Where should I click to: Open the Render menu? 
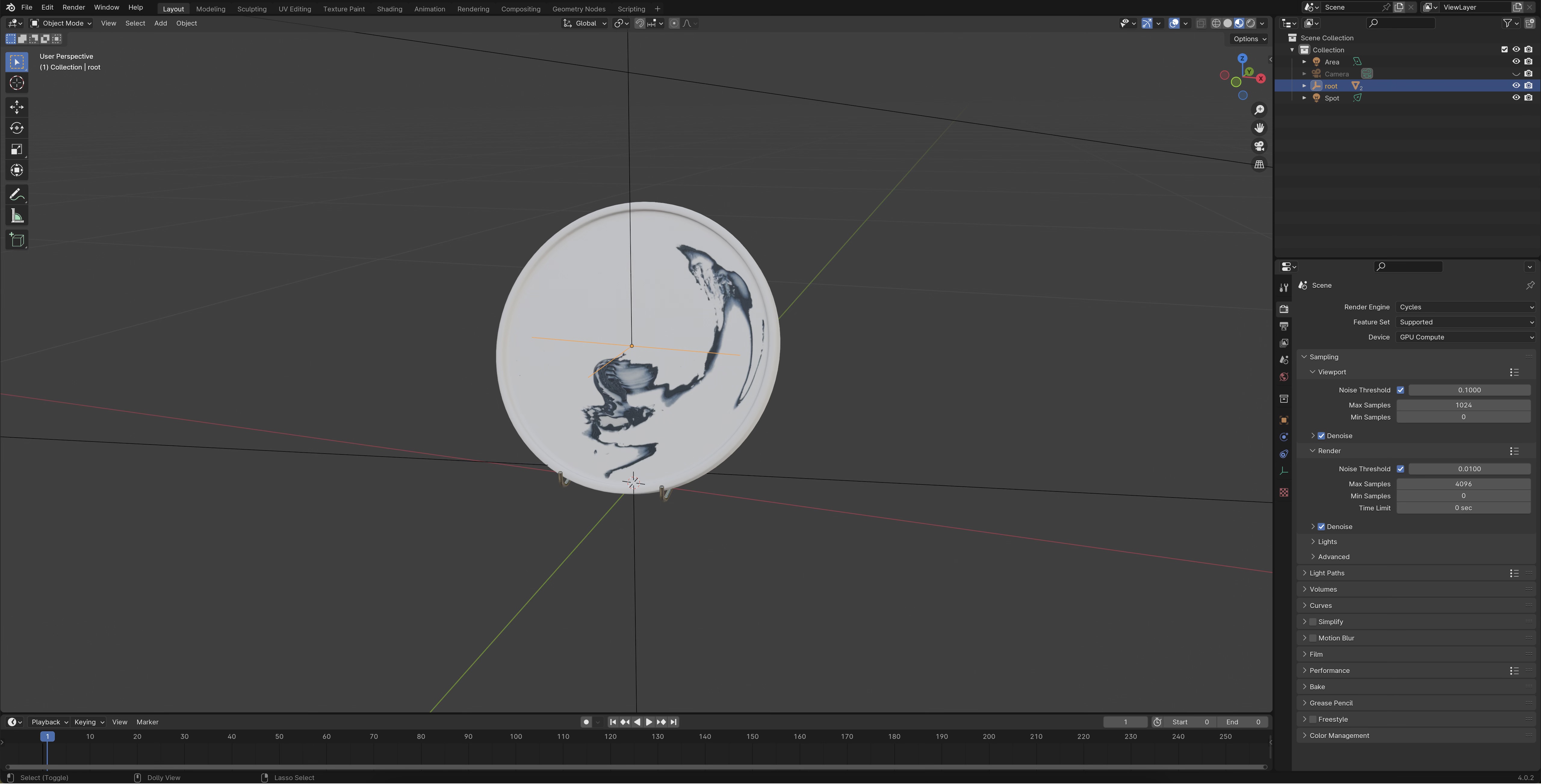click(73, 7)
